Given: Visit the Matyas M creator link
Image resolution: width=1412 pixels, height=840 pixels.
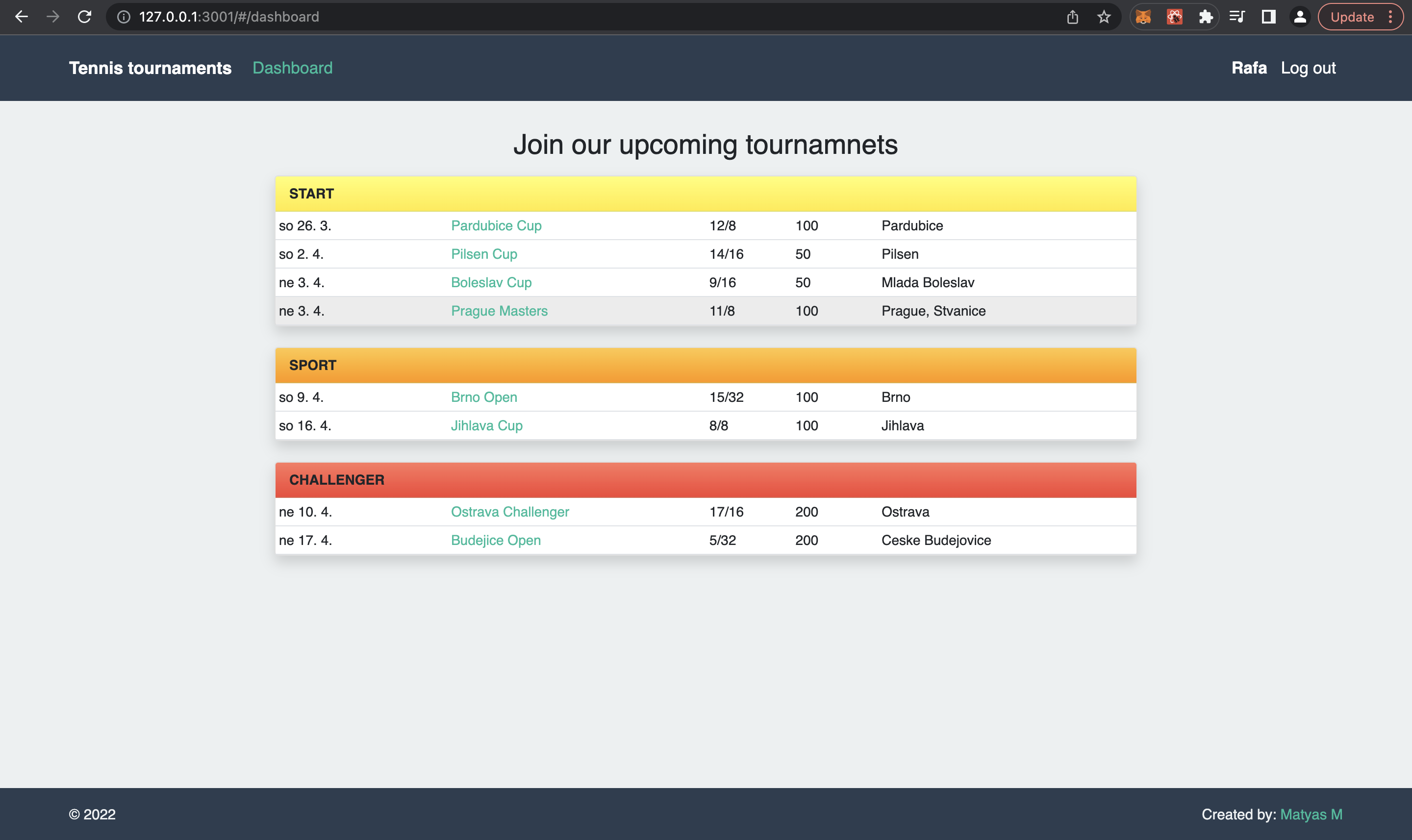Looking at the screenshot, I should tap(1311, 814).
